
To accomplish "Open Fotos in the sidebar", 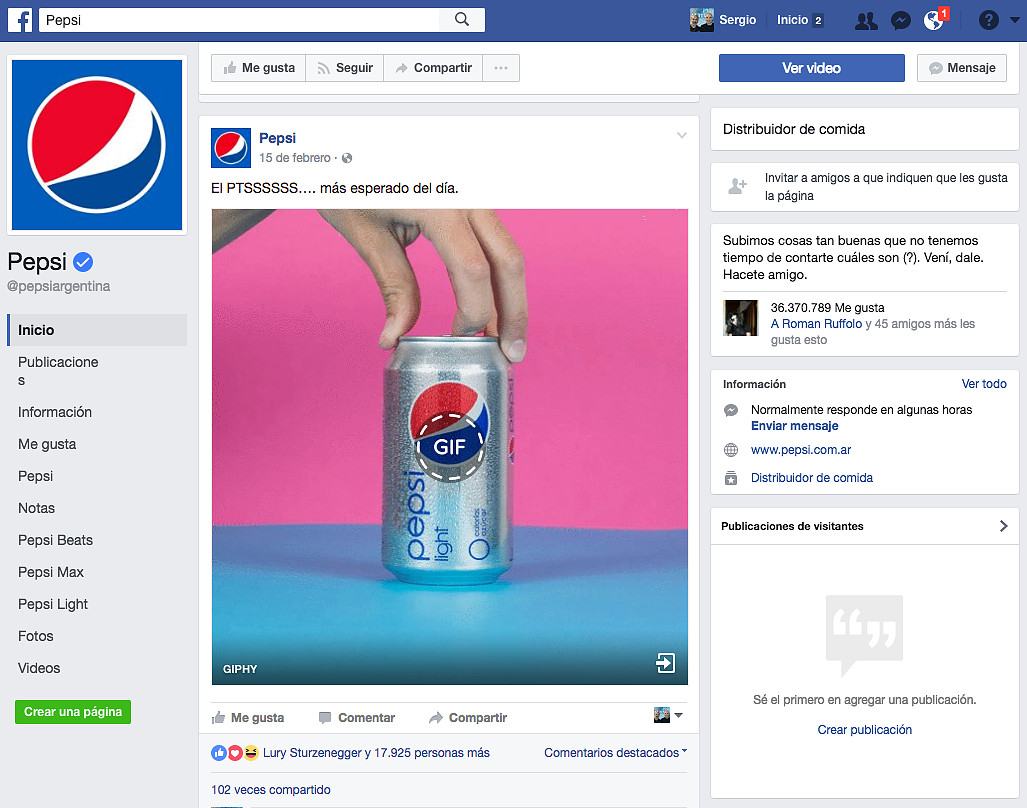I will click(36, 636).
